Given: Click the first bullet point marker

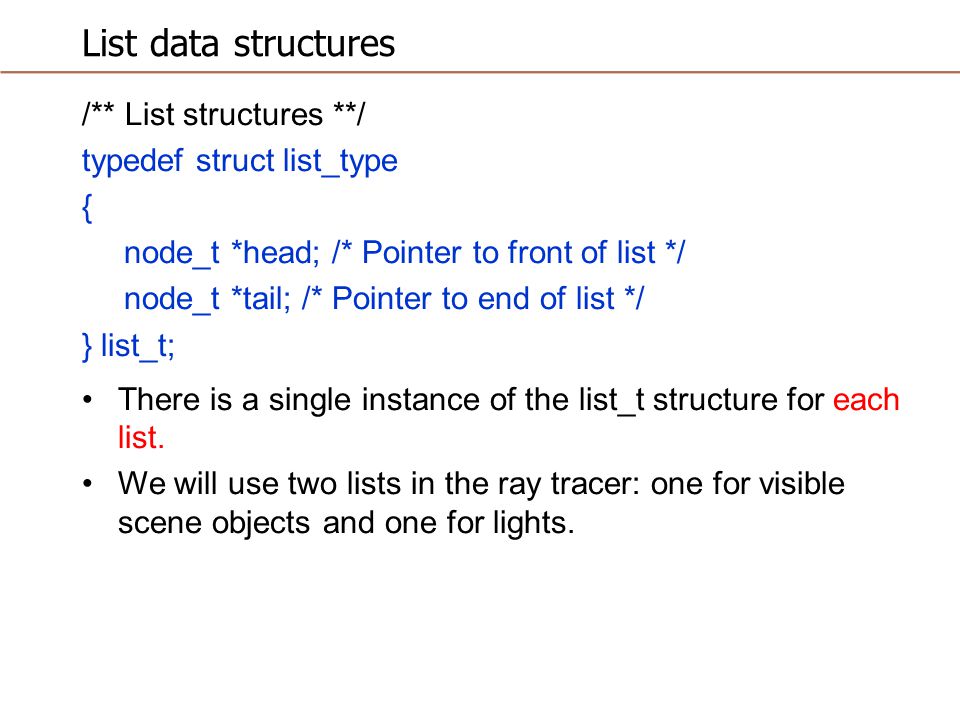Looking at the screenshot, I should click(88, 400).
